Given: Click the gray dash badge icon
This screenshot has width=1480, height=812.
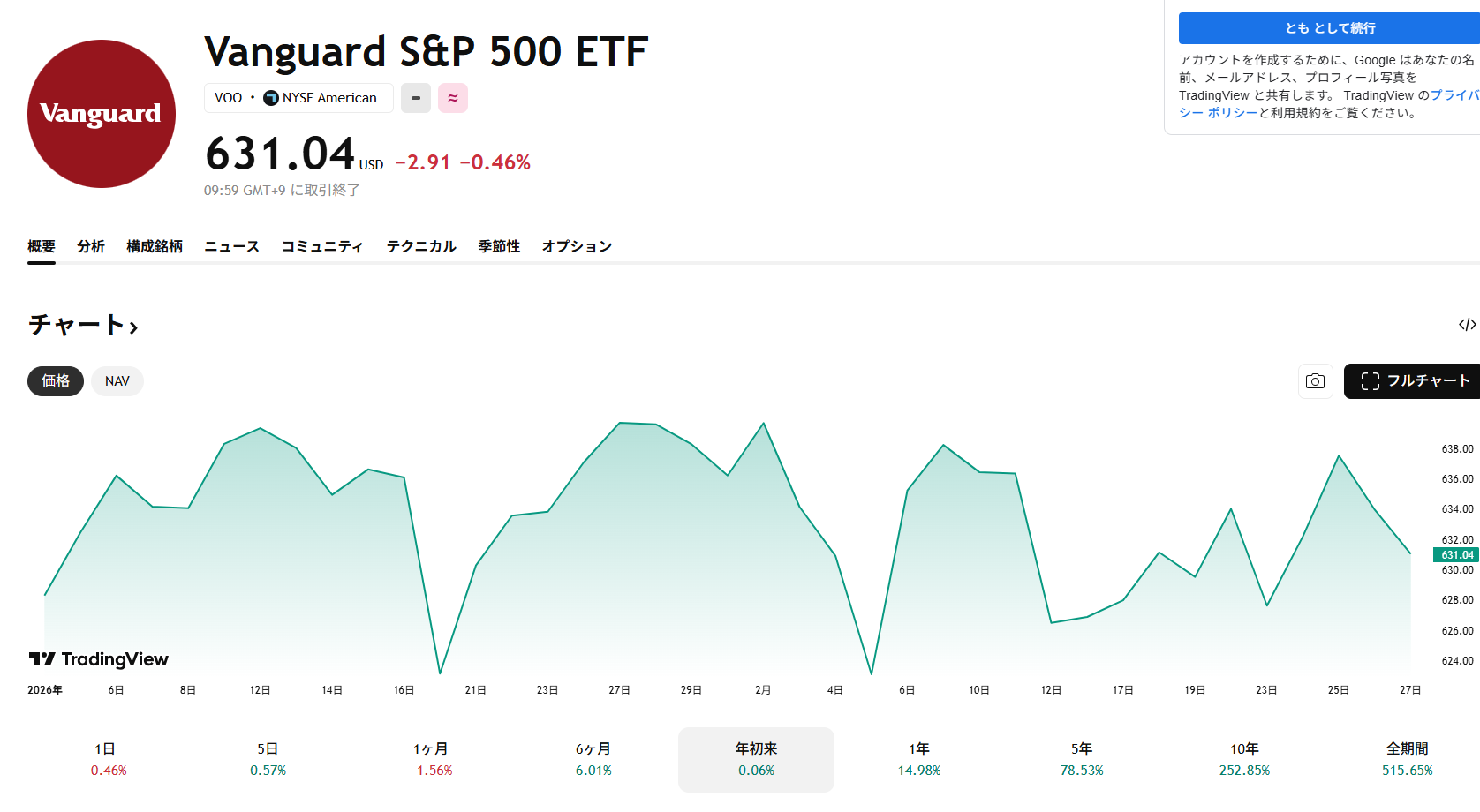Looking at the screenshot, I should click(416, 98).
